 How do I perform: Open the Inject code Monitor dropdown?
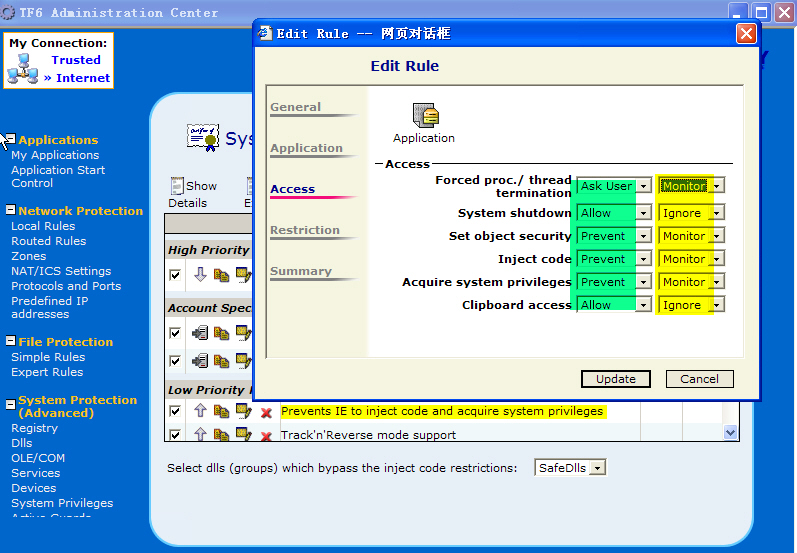pos(691,259)
